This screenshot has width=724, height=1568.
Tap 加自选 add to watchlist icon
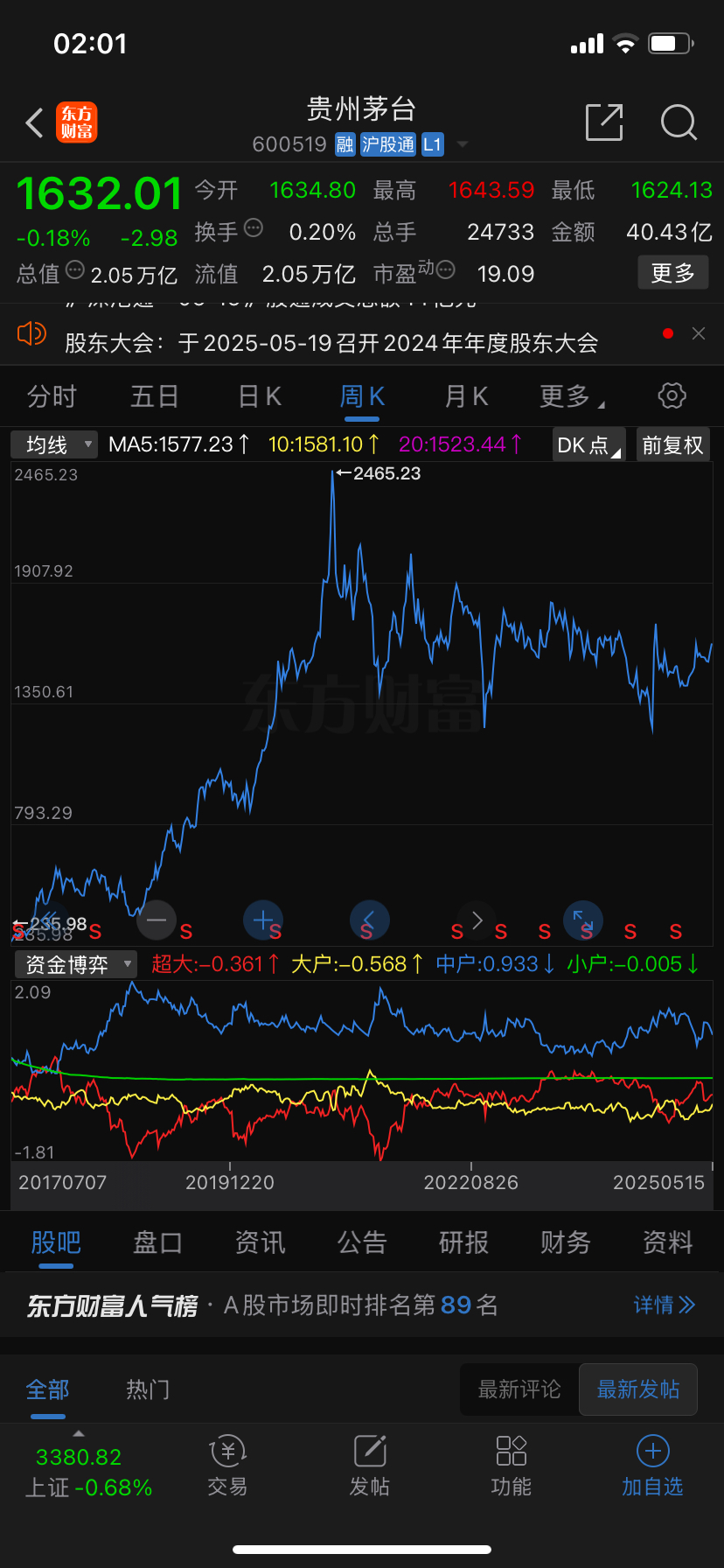pyautogui.click(x=652, y=1466)
